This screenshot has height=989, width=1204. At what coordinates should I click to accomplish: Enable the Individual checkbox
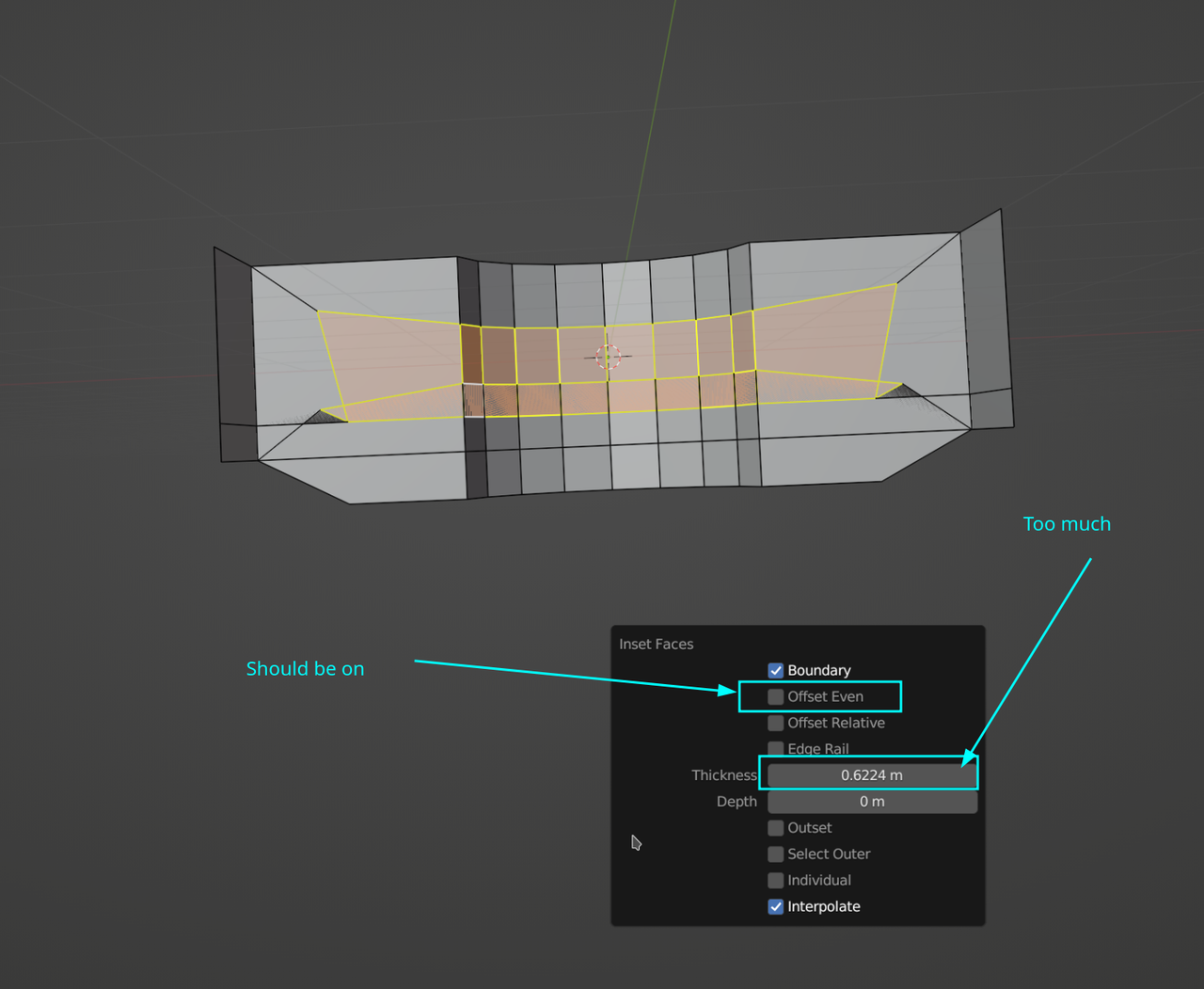[x=776, y=881]
